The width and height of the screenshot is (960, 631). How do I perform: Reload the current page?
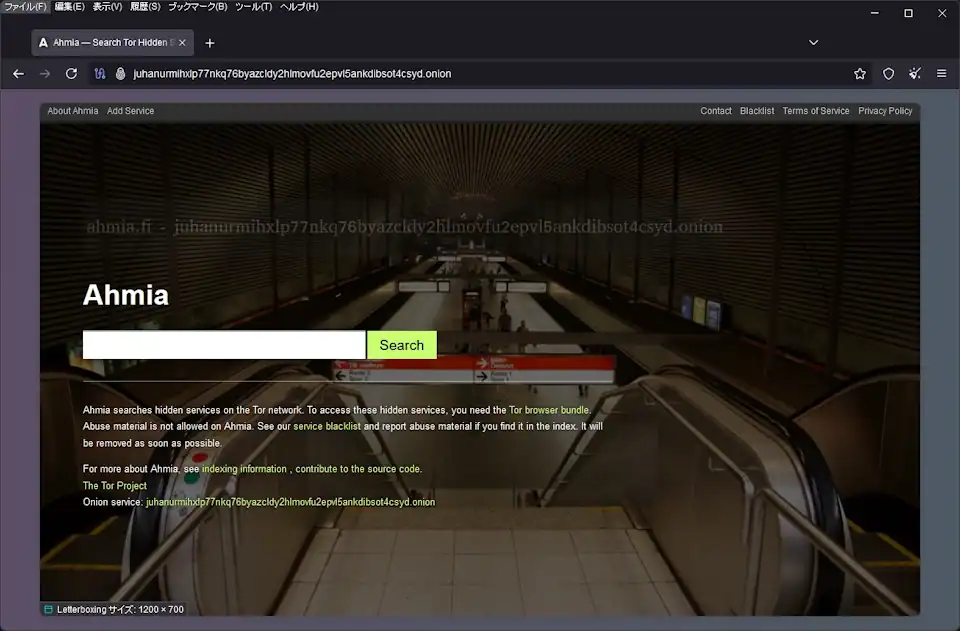(71, 73)
